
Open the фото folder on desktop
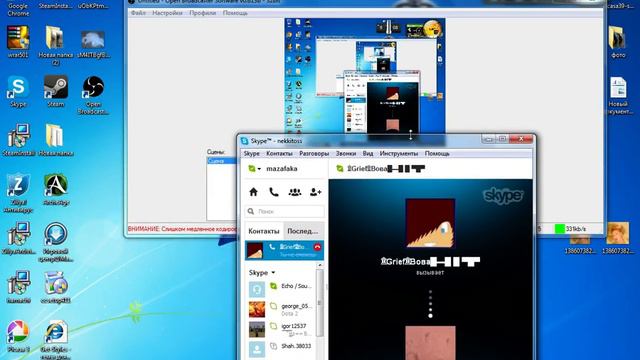point(618,42)
